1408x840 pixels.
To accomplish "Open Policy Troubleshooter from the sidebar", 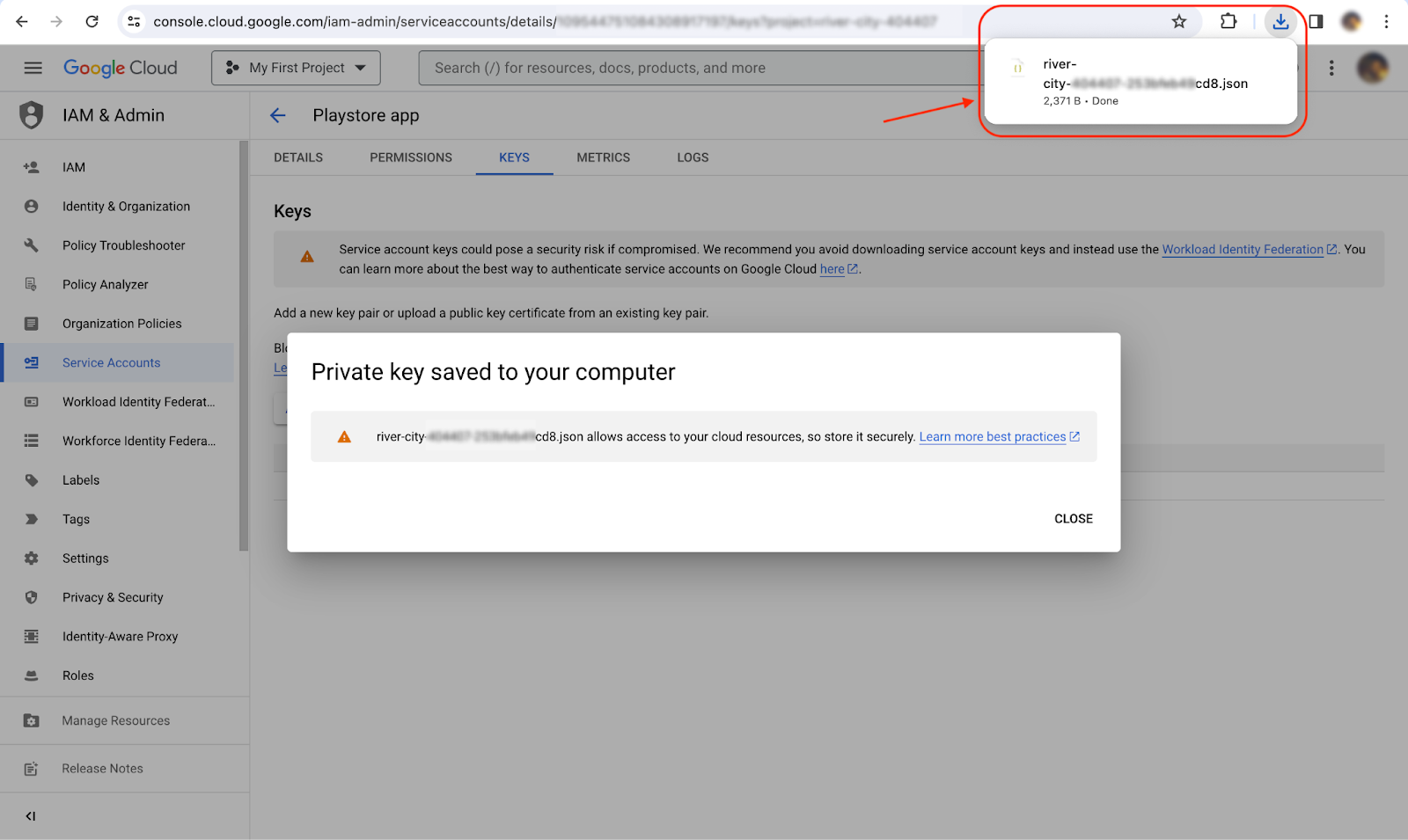I will click(x=123, y=245).
